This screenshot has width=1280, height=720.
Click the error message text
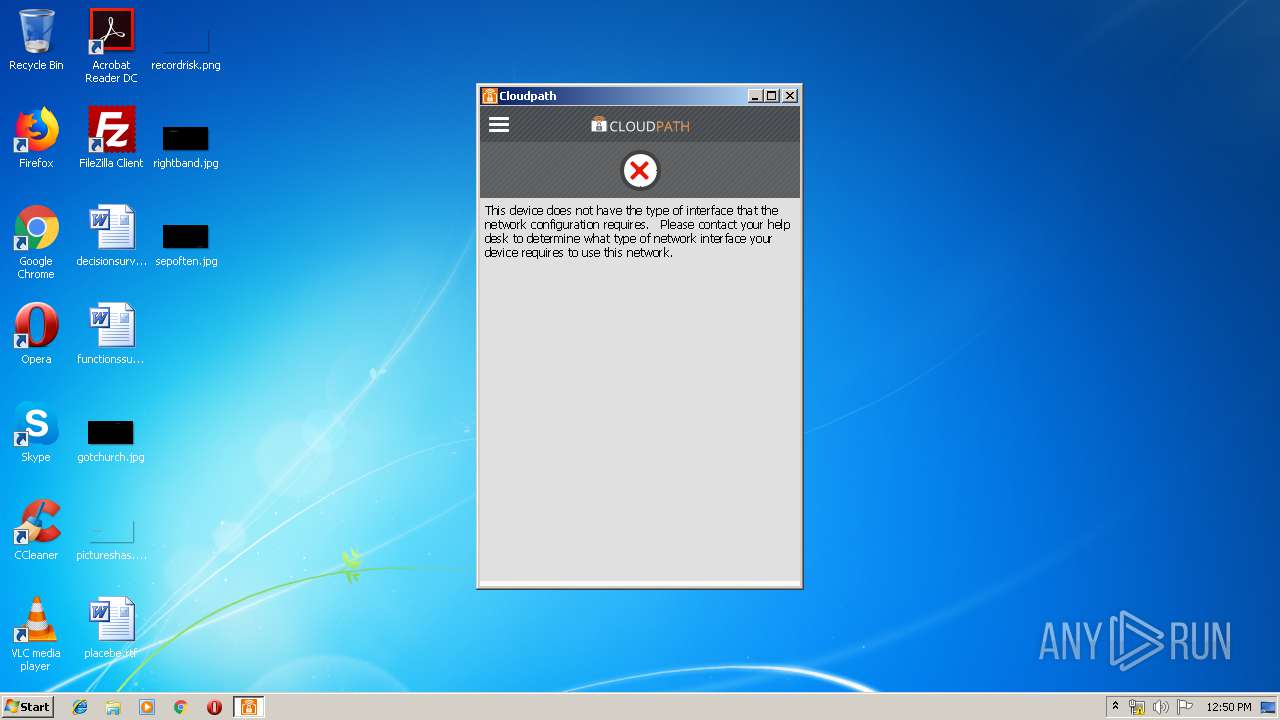pos(637,232)
